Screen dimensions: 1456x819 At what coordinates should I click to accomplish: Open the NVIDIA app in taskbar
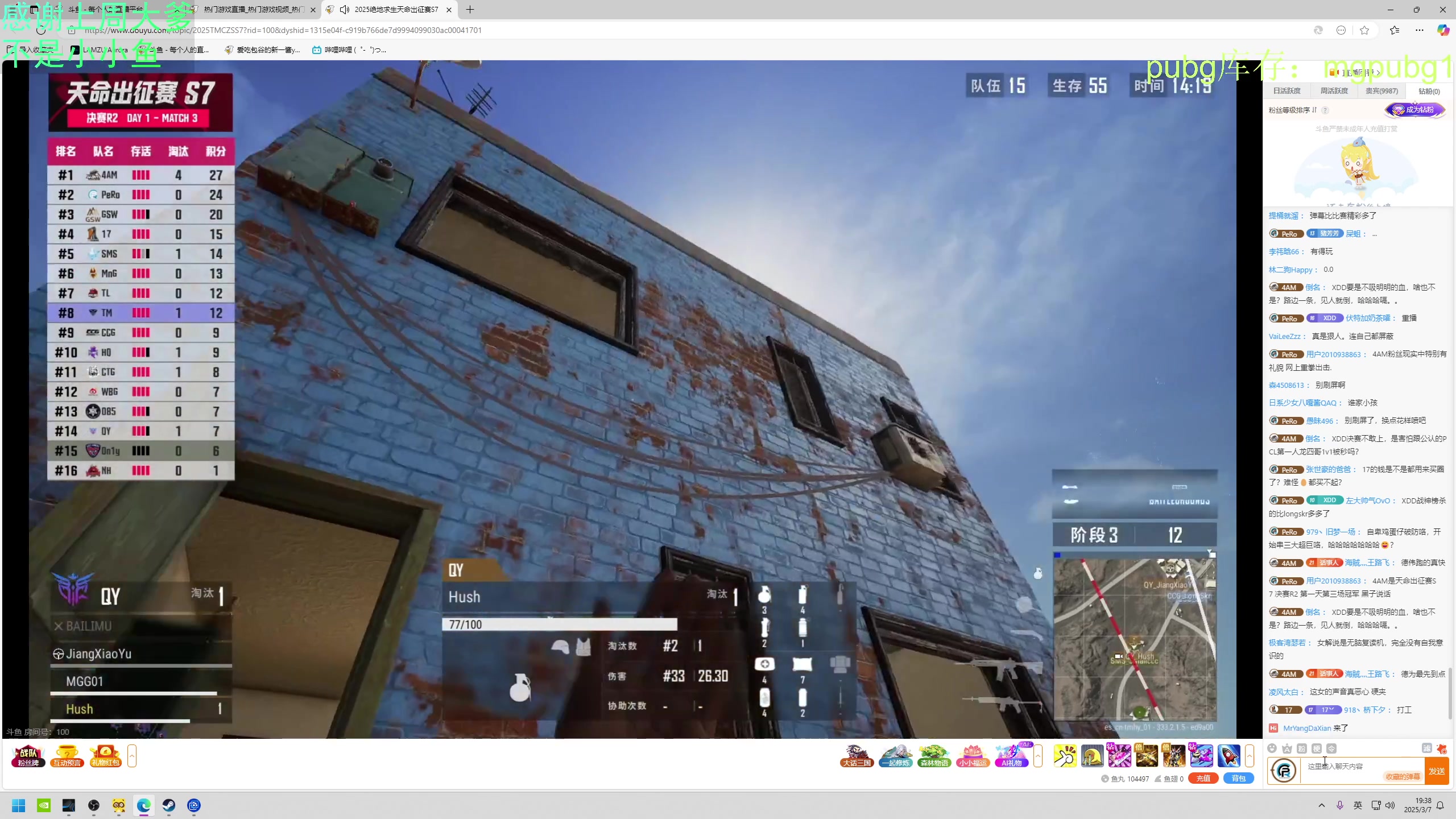click(x=44, y=805)
